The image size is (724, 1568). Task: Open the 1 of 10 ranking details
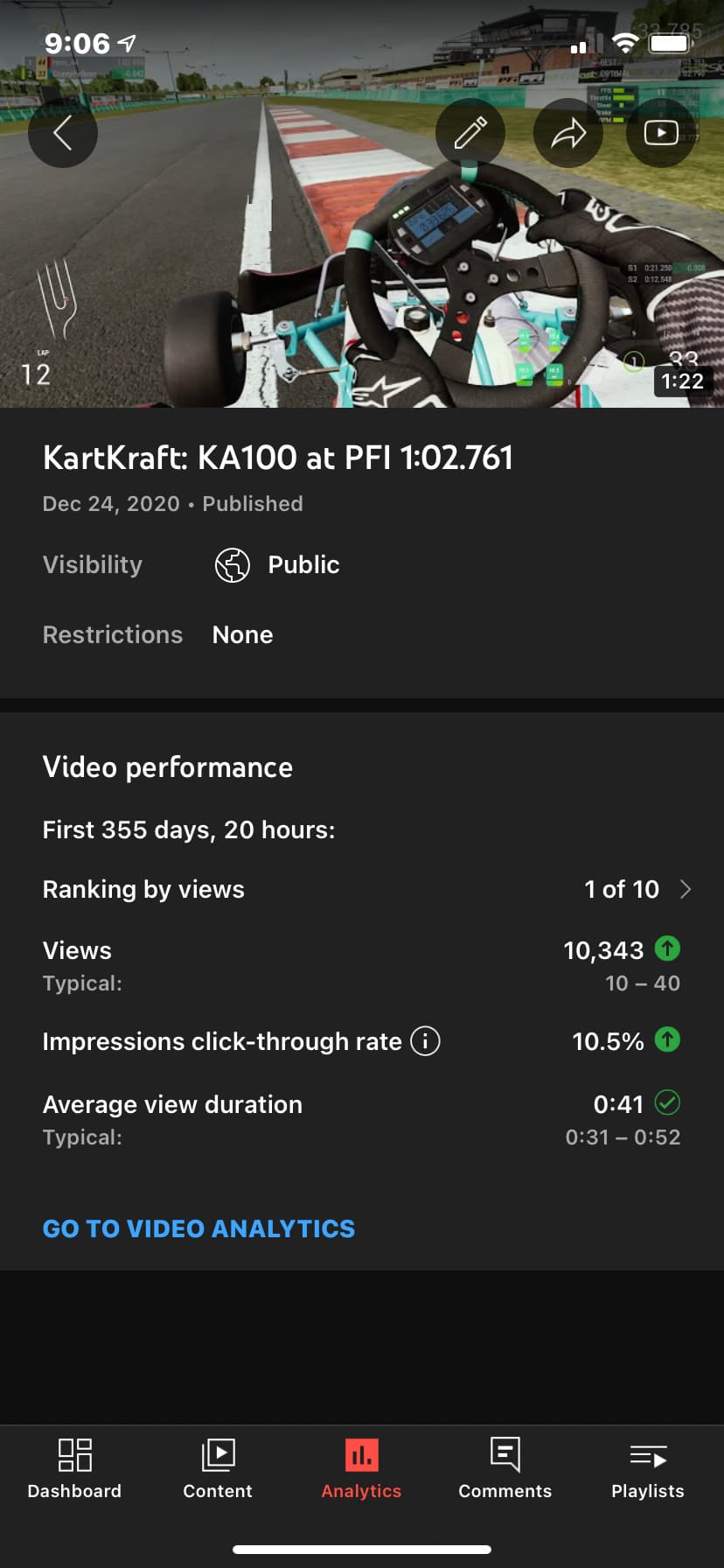tap(622, 890)
